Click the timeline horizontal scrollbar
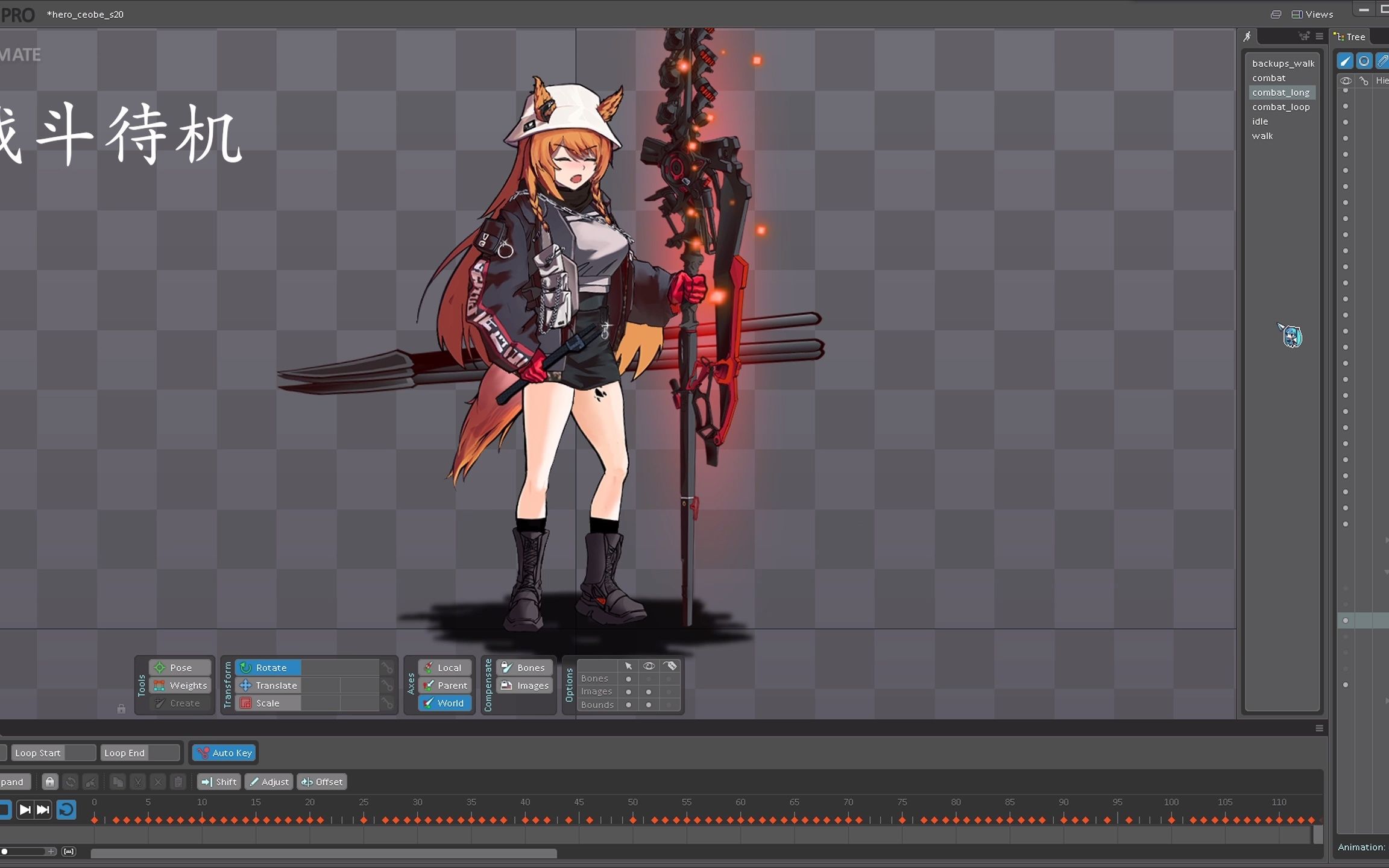This screenshot has width=1389, height=868. (x=324, y=854)
